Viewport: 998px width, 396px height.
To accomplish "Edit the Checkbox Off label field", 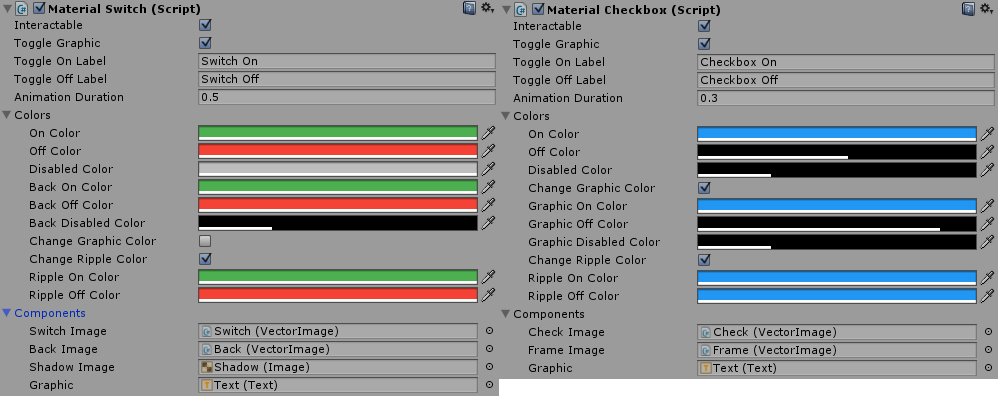I will tap(846, 80).
